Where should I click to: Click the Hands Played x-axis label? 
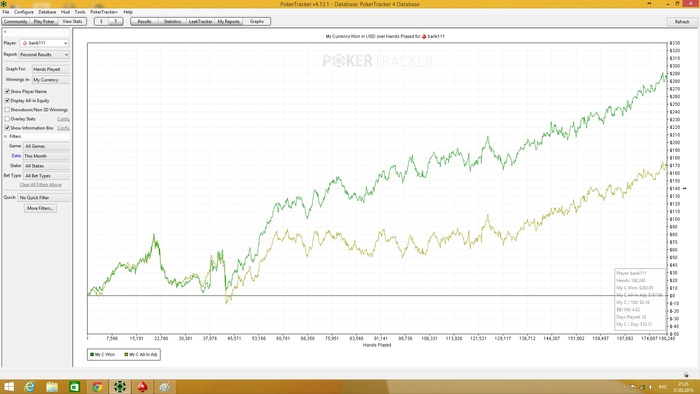[x=377, y=345]
